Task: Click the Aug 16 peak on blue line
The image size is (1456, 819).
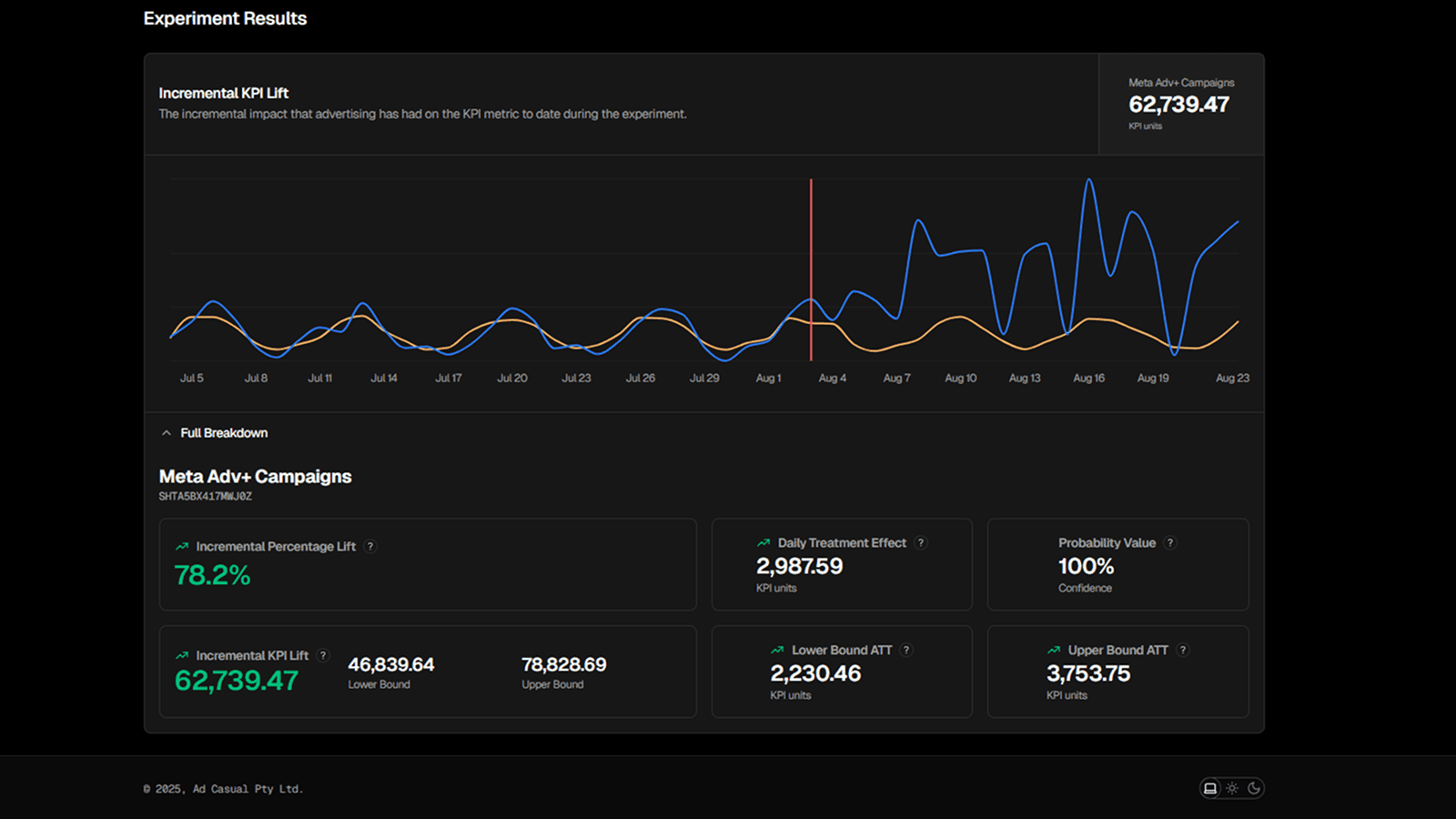Action: [1088, 181]
